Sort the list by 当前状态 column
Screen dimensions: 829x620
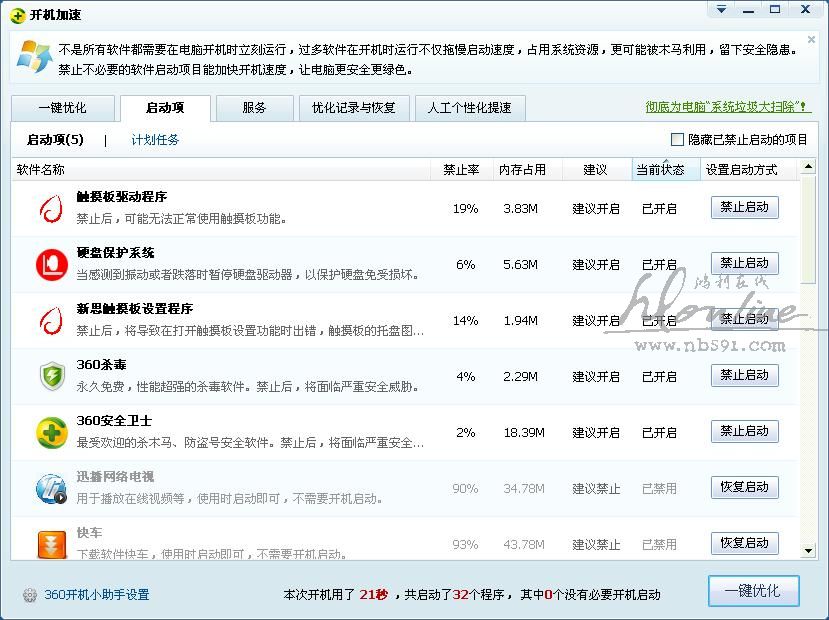(660, 170)
